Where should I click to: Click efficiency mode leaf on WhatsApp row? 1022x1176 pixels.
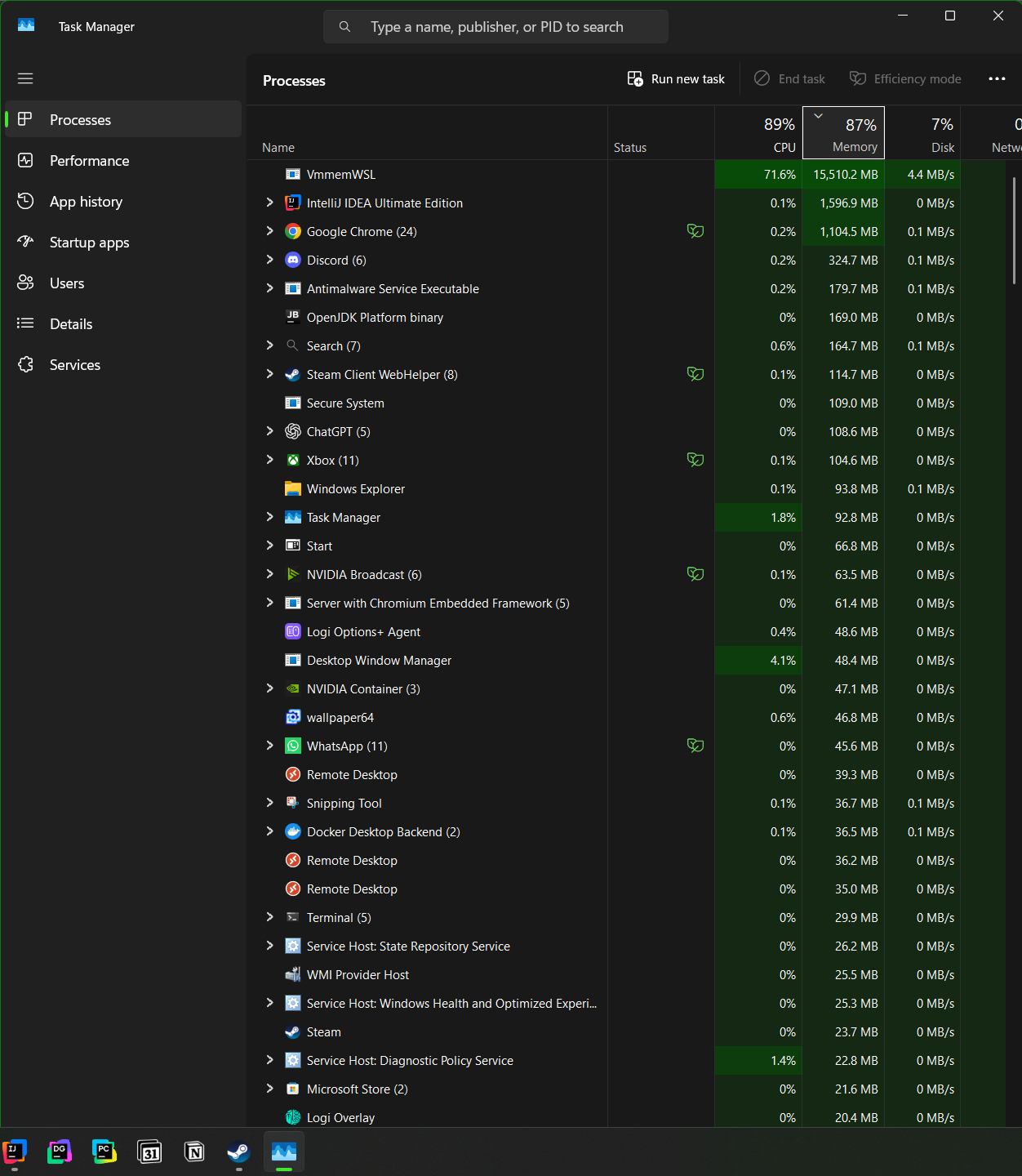[x=695, y=746]
